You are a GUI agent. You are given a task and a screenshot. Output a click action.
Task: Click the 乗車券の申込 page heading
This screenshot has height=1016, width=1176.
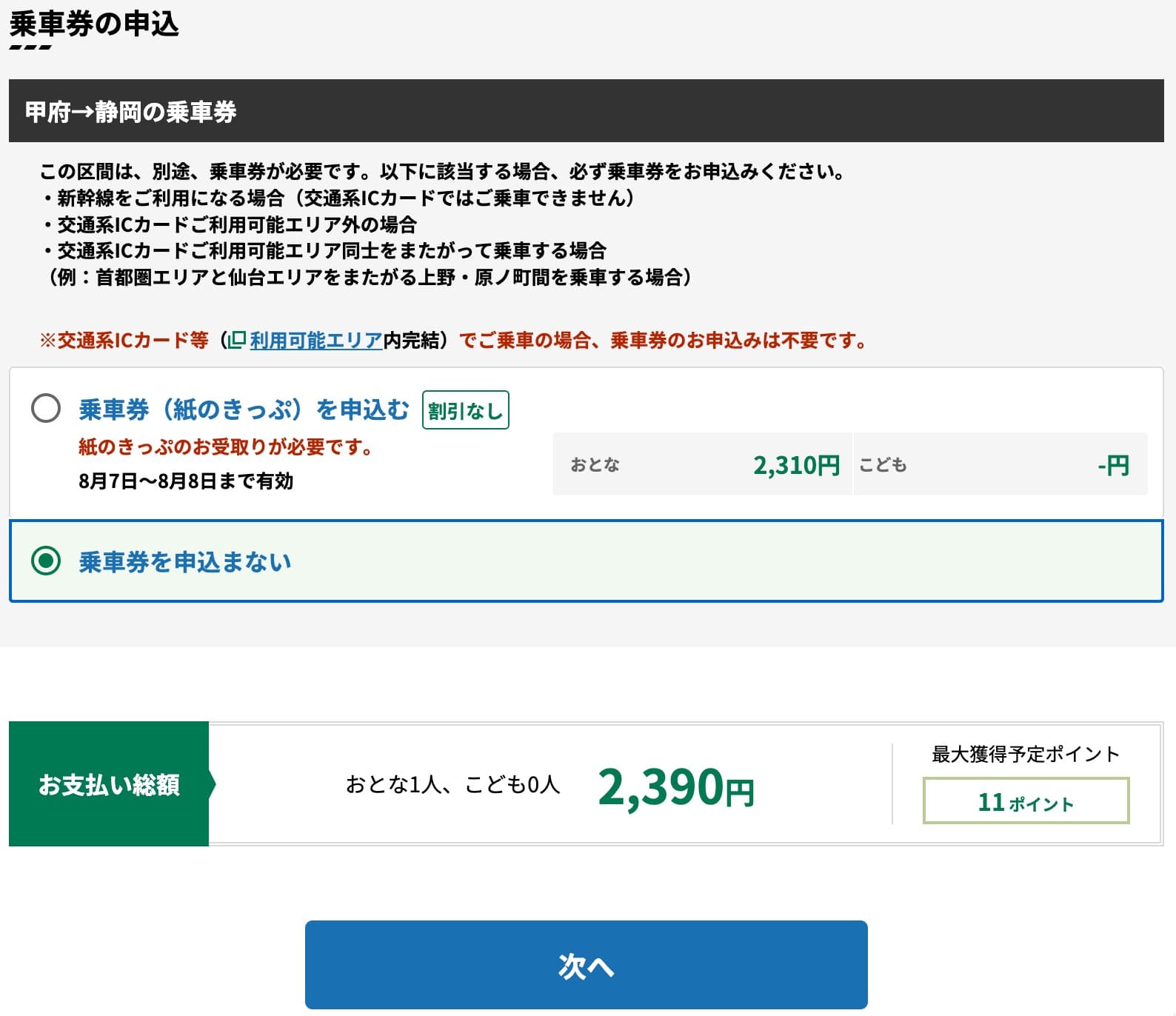pyautogui.click(x=94, y=24)
